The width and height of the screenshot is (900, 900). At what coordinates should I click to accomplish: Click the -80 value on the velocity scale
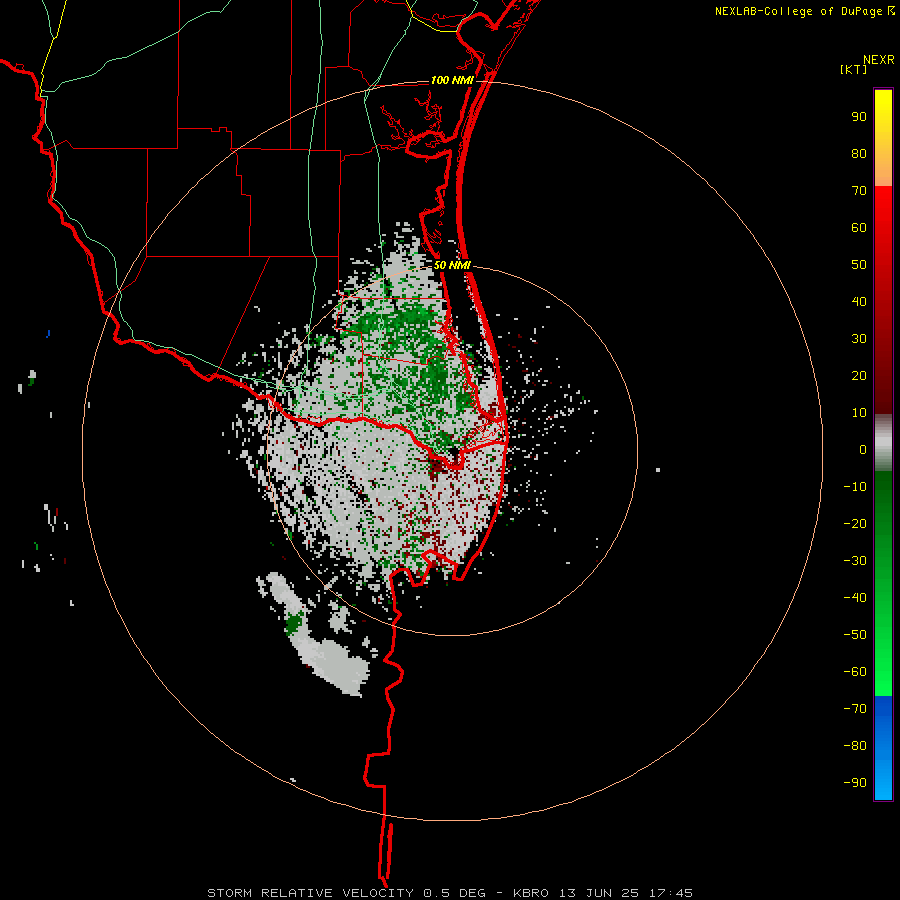tap(855, 746)
